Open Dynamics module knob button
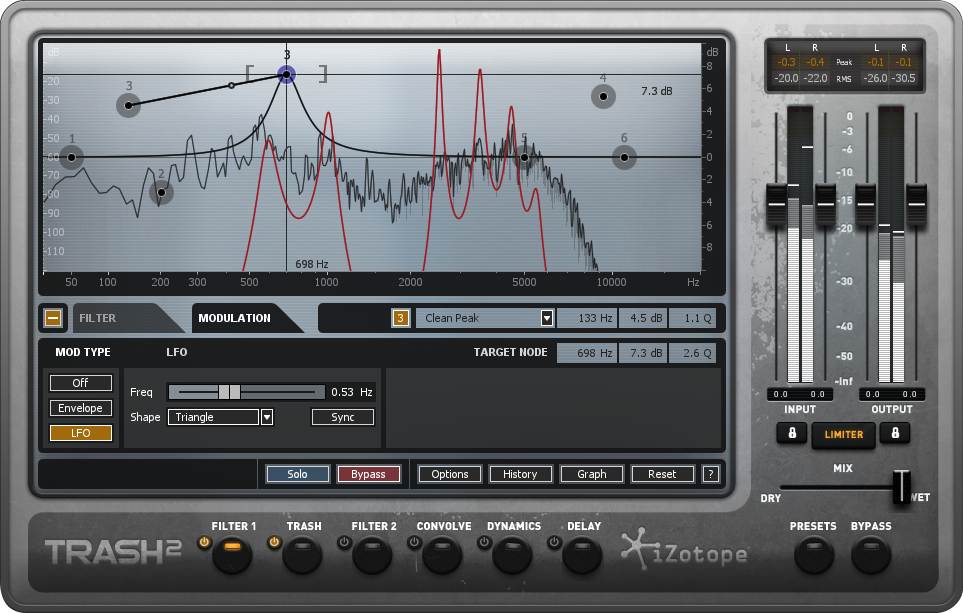 [x=512, y=555]
